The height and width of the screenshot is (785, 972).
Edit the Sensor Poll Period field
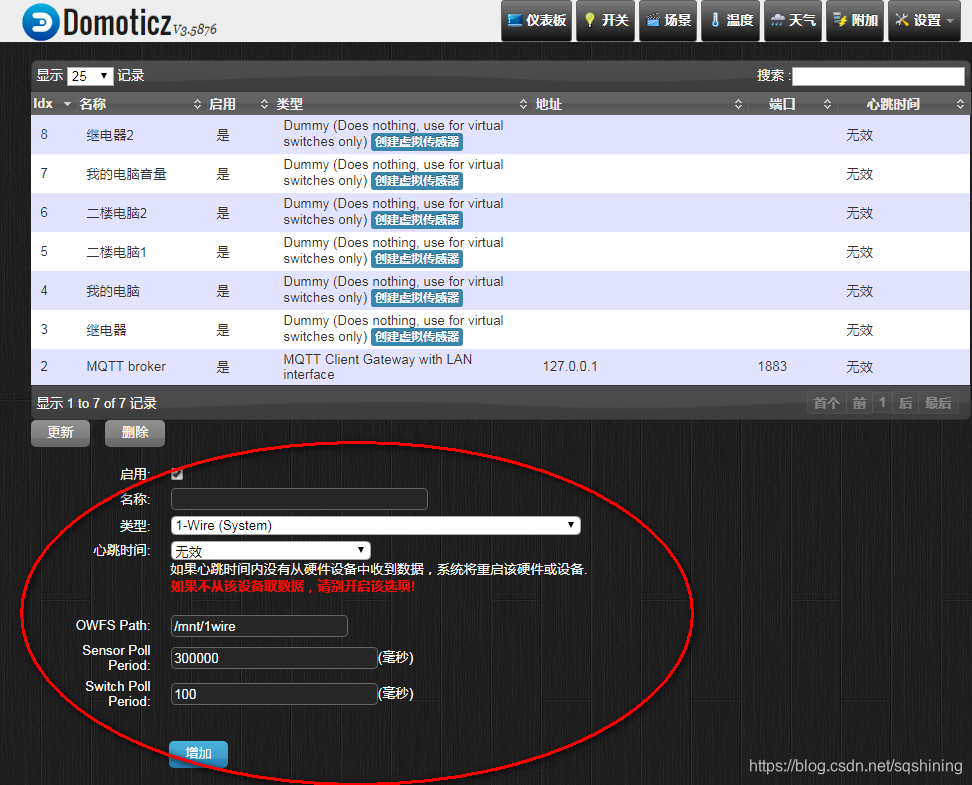click(274, 659)
